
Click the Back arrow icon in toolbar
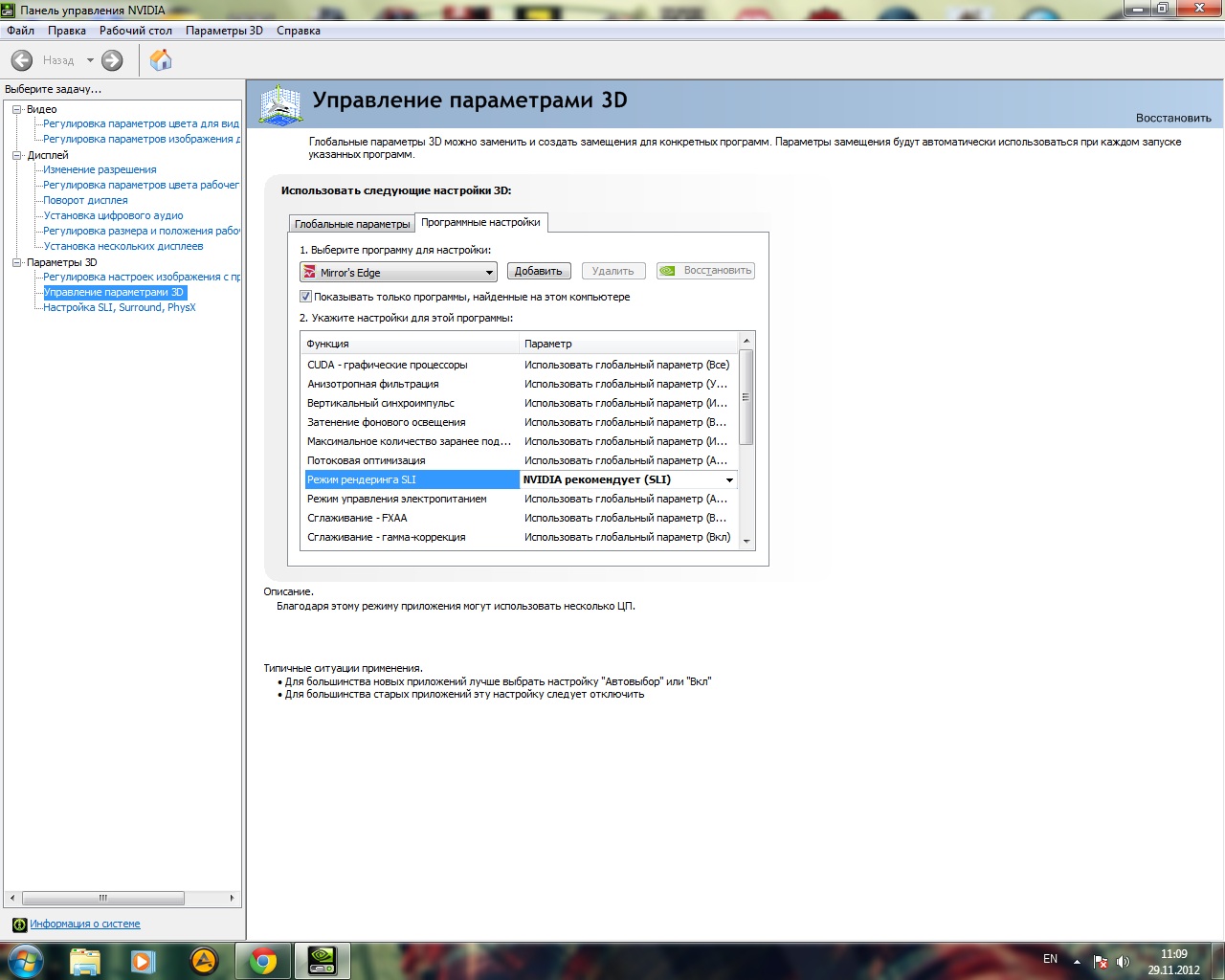point(22,60)
